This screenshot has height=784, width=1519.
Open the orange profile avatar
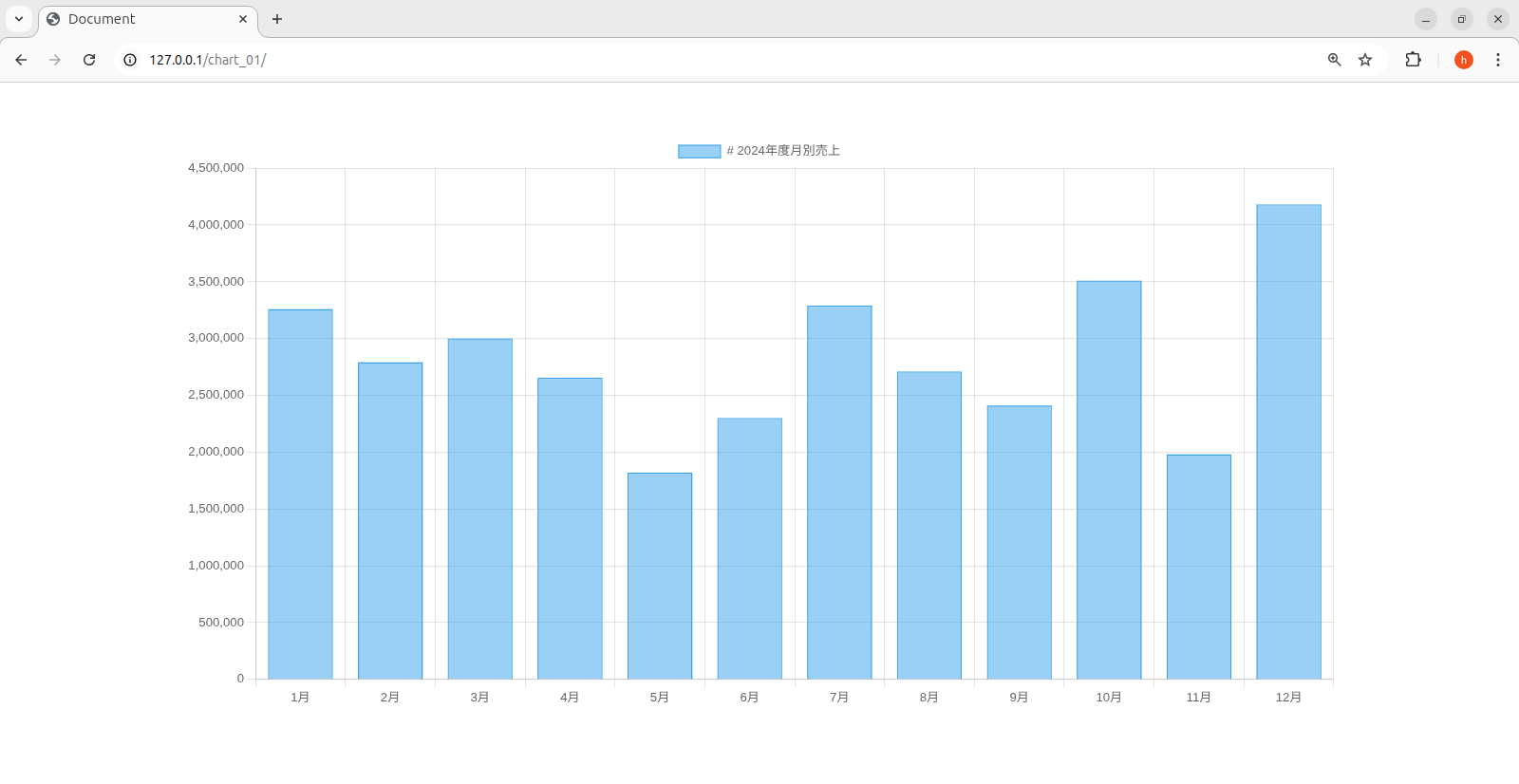point(1463,60)
